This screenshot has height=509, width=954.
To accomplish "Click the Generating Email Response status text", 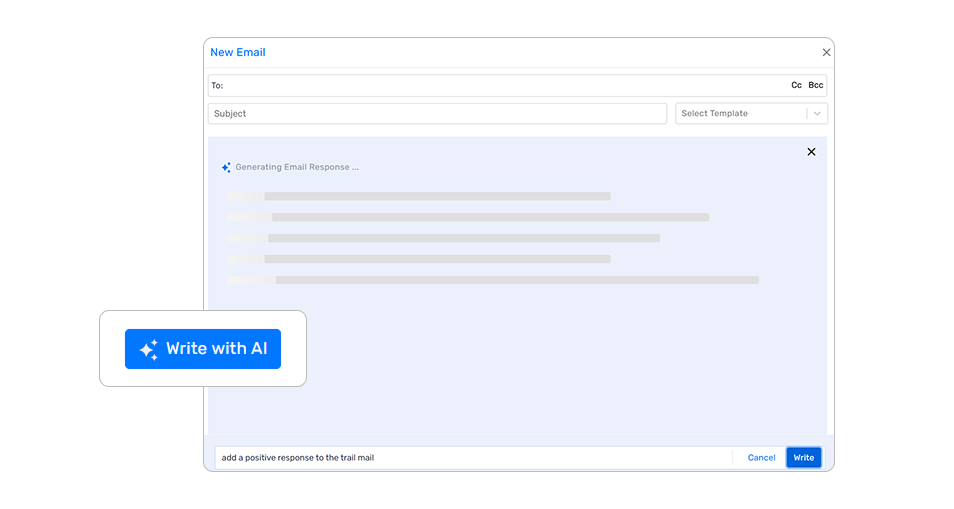I will coord(297,168).
